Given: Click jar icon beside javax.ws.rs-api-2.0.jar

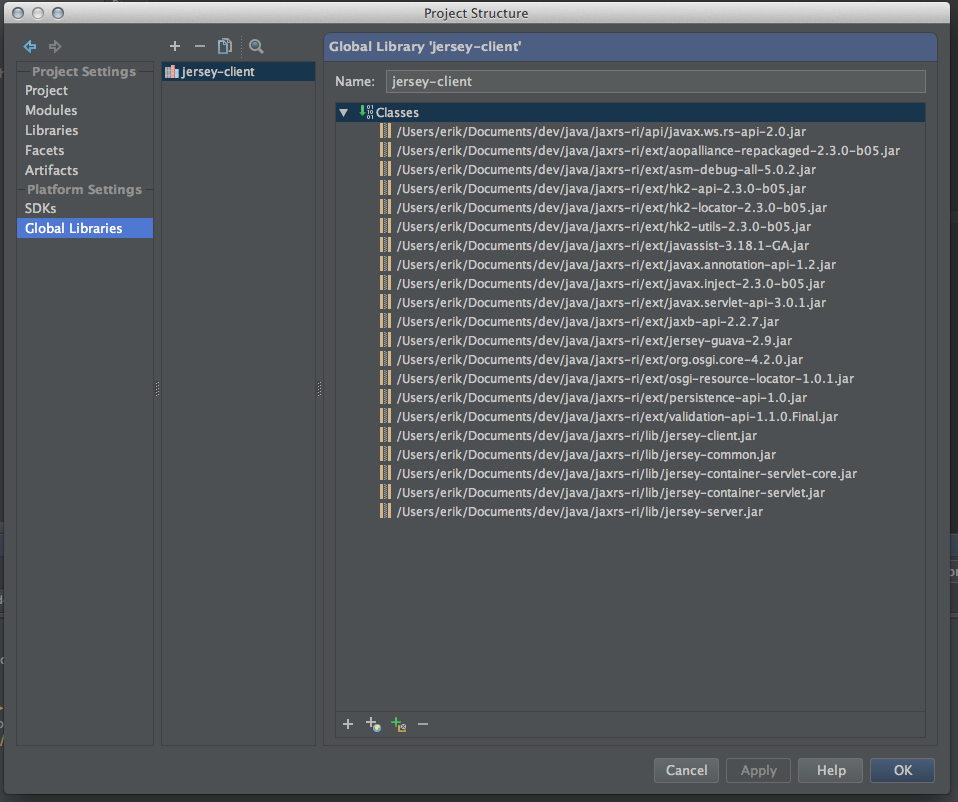Looking at the screenshot, I should coord(385,131).
